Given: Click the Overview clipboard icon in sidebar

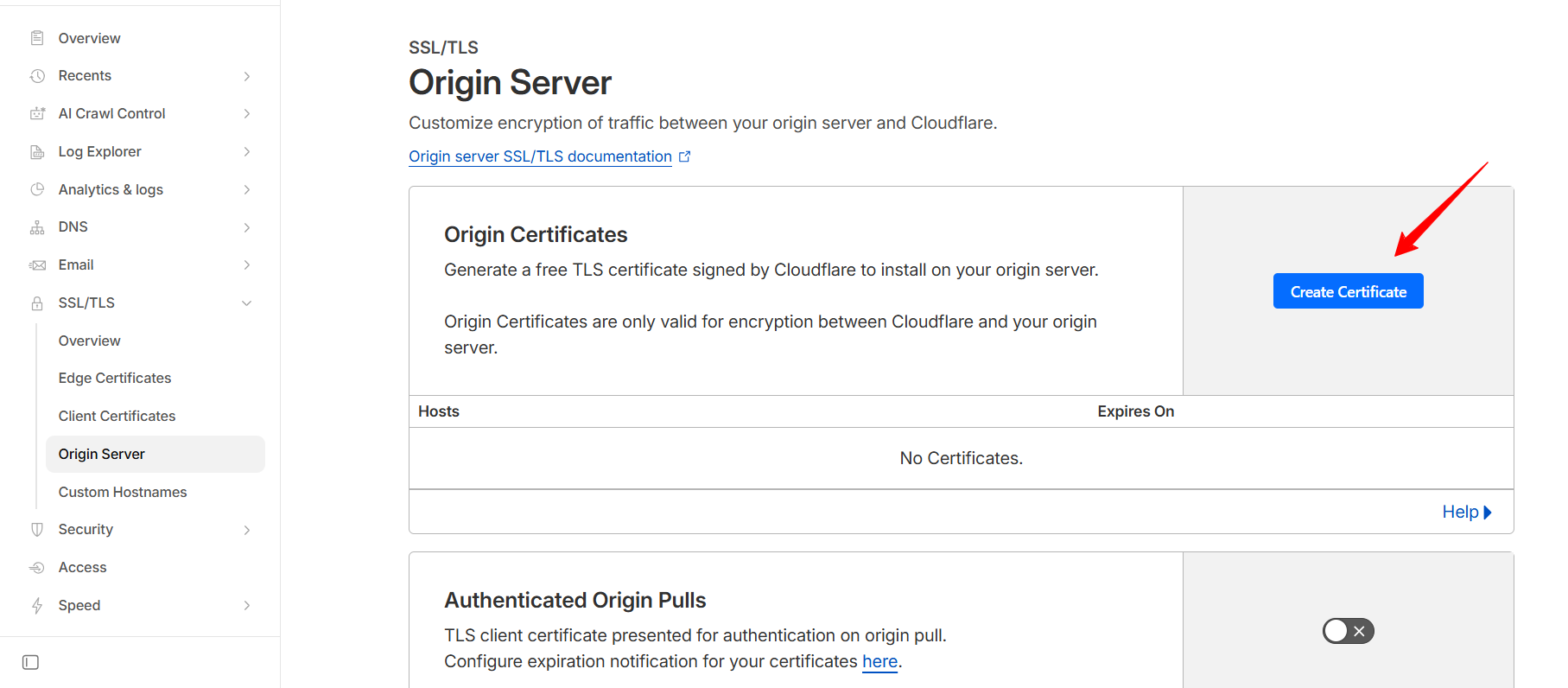Looking at the screenshot, I should point(37,38).
